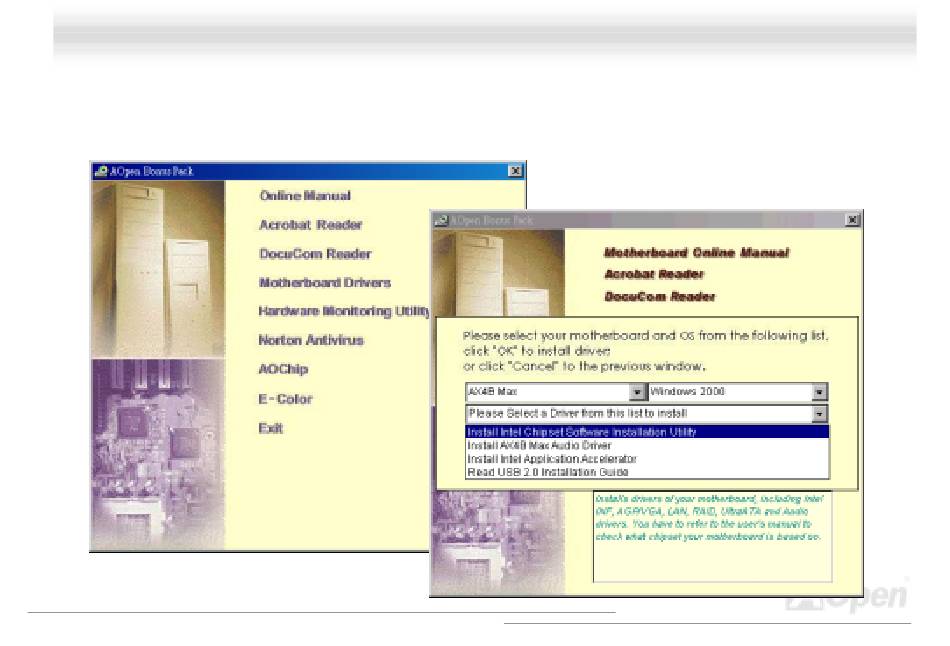Expand the driver selection list dropdown arrow
950x646 pixels.
[x=819, y=414]
